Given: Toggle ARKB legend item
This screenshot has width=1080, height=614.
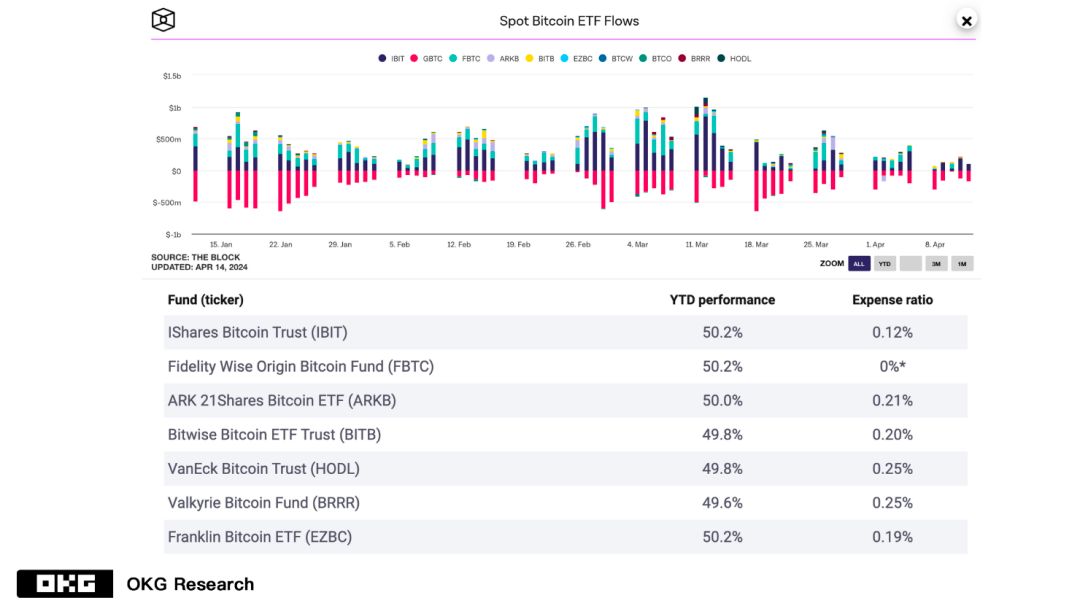Looking at the screenshot, I should (x=503, y=59).
